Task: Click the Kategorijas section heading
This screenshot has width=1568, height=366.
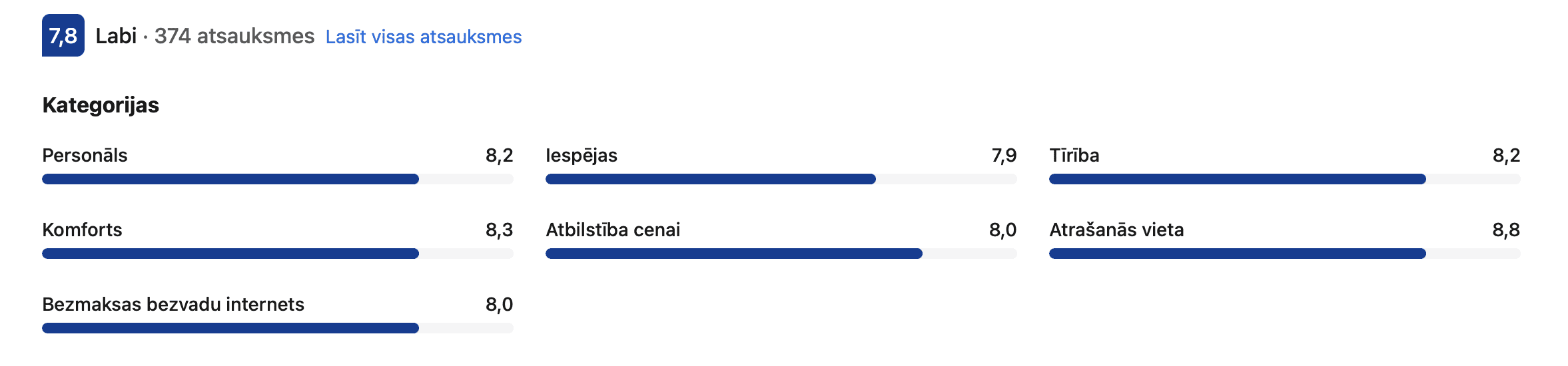Action: coord(101,105)
